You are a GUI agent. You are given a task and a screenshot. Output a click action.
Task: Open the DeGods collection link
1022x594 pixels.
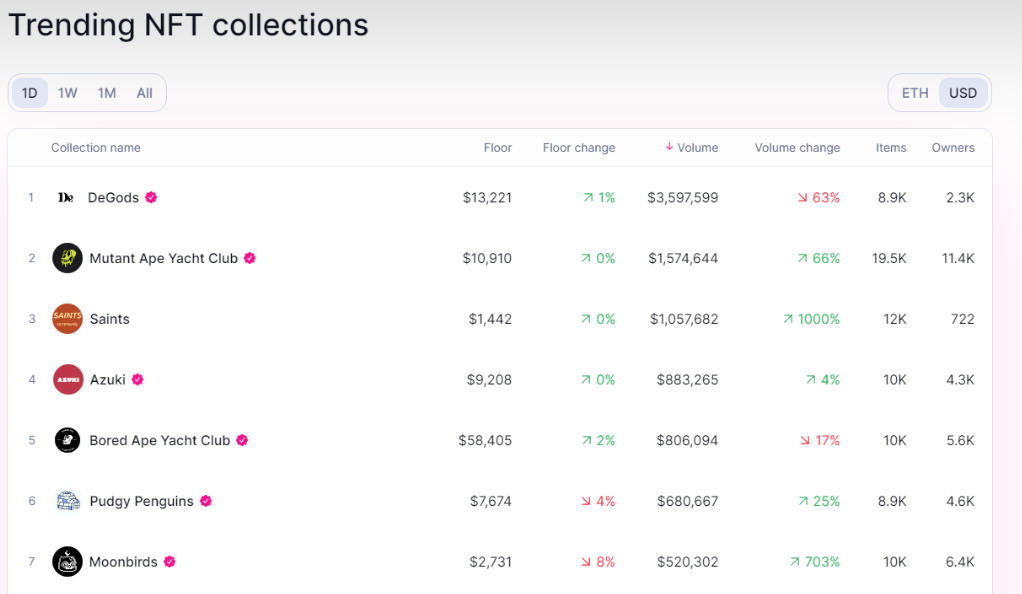click(x=113, y=198)
